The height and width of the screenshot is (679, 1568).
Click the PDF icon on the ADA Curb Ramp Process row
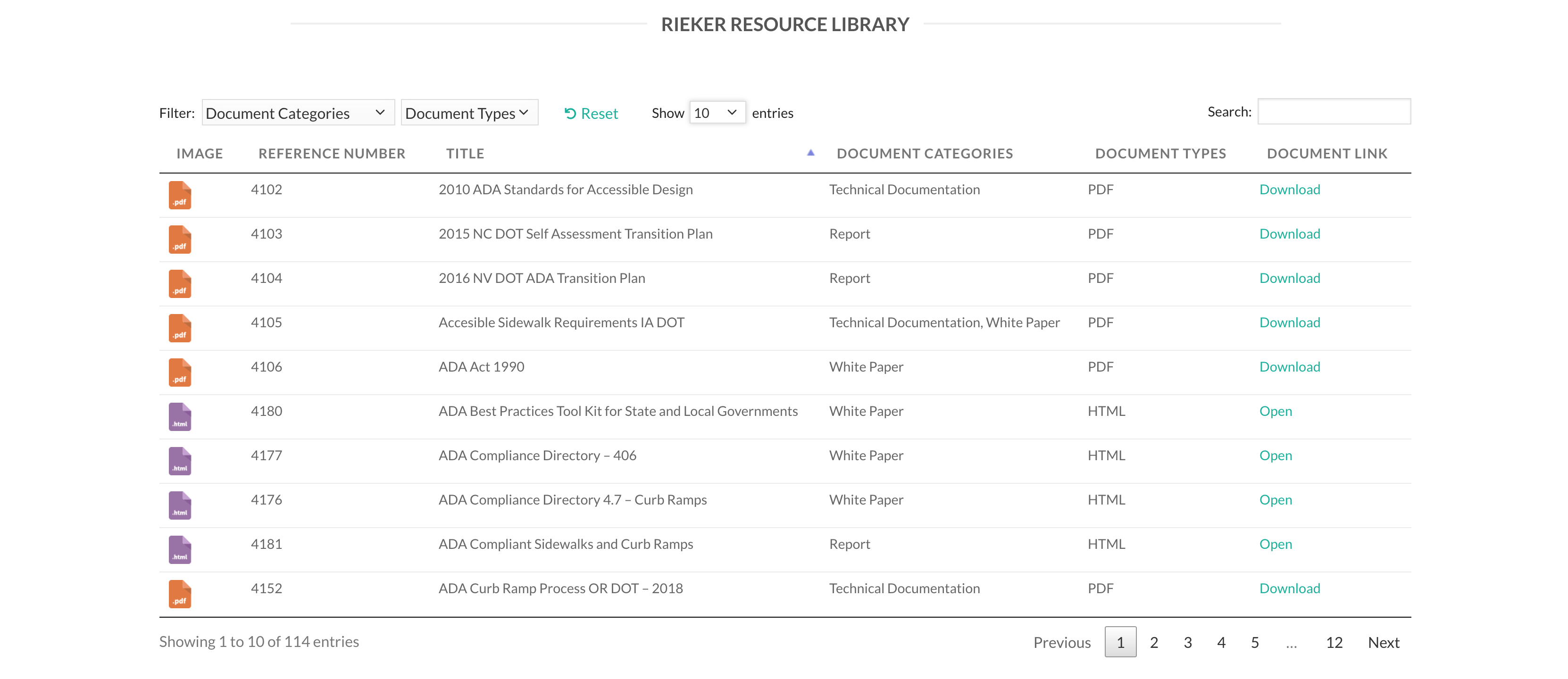(180, 594)
